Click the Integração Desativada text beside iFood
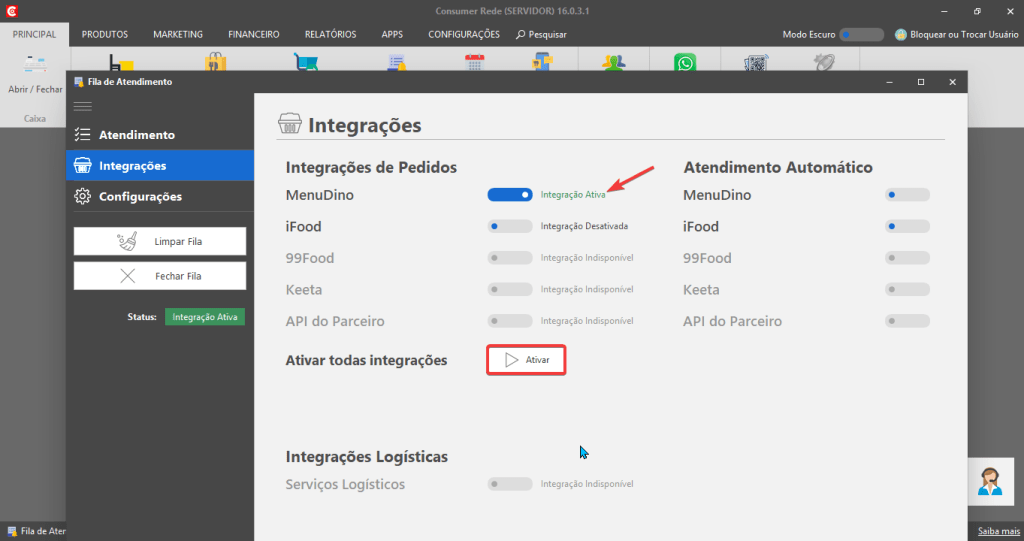Screen dimensions: 1024x541 584,226
